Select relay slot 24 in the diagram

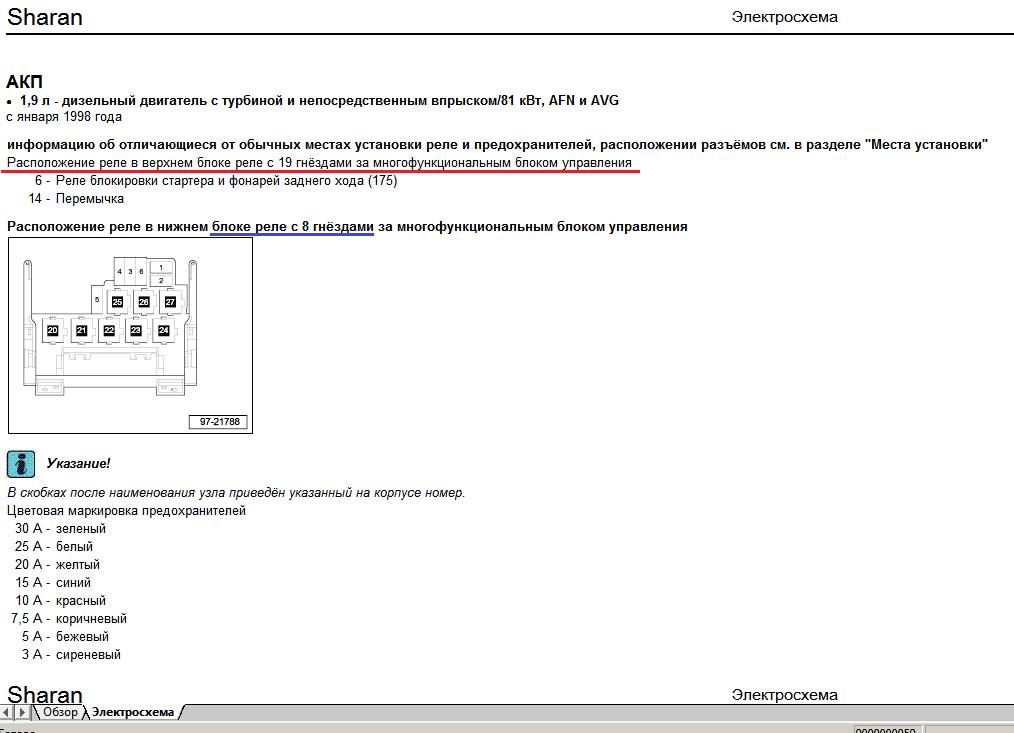(x=164, y=330)
